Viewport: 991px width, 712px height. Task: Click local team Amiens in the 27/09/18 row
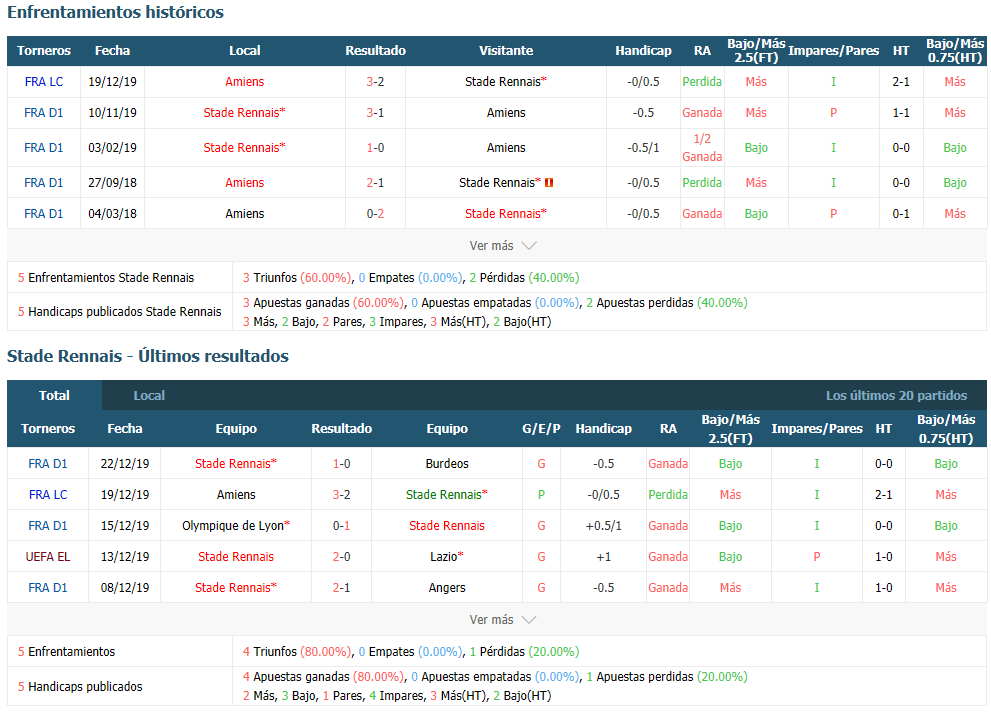[245, 183]
